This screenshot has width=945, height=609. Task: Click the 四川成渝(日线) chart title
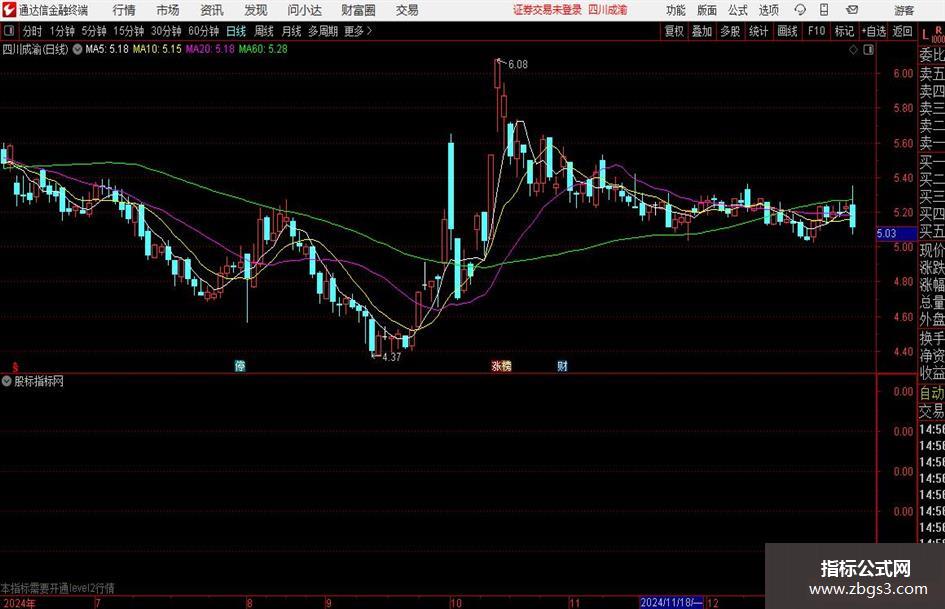pos(35,49)
